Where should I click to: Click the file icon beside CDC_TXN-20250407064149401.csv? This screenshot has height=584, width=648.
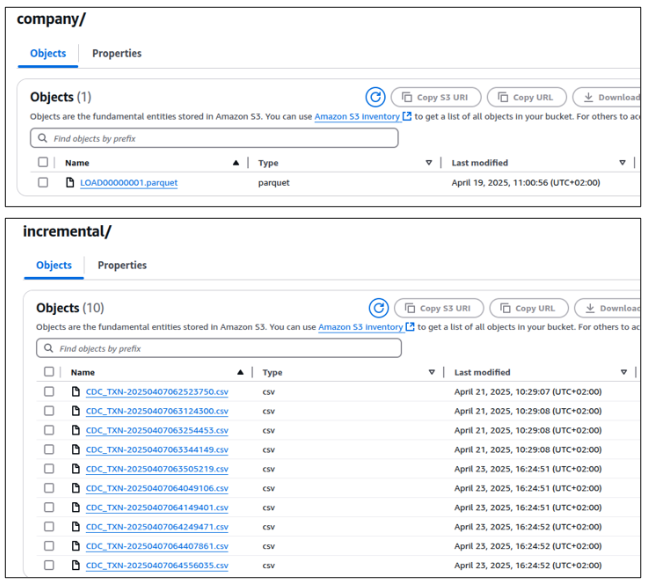tap(76, 507)
